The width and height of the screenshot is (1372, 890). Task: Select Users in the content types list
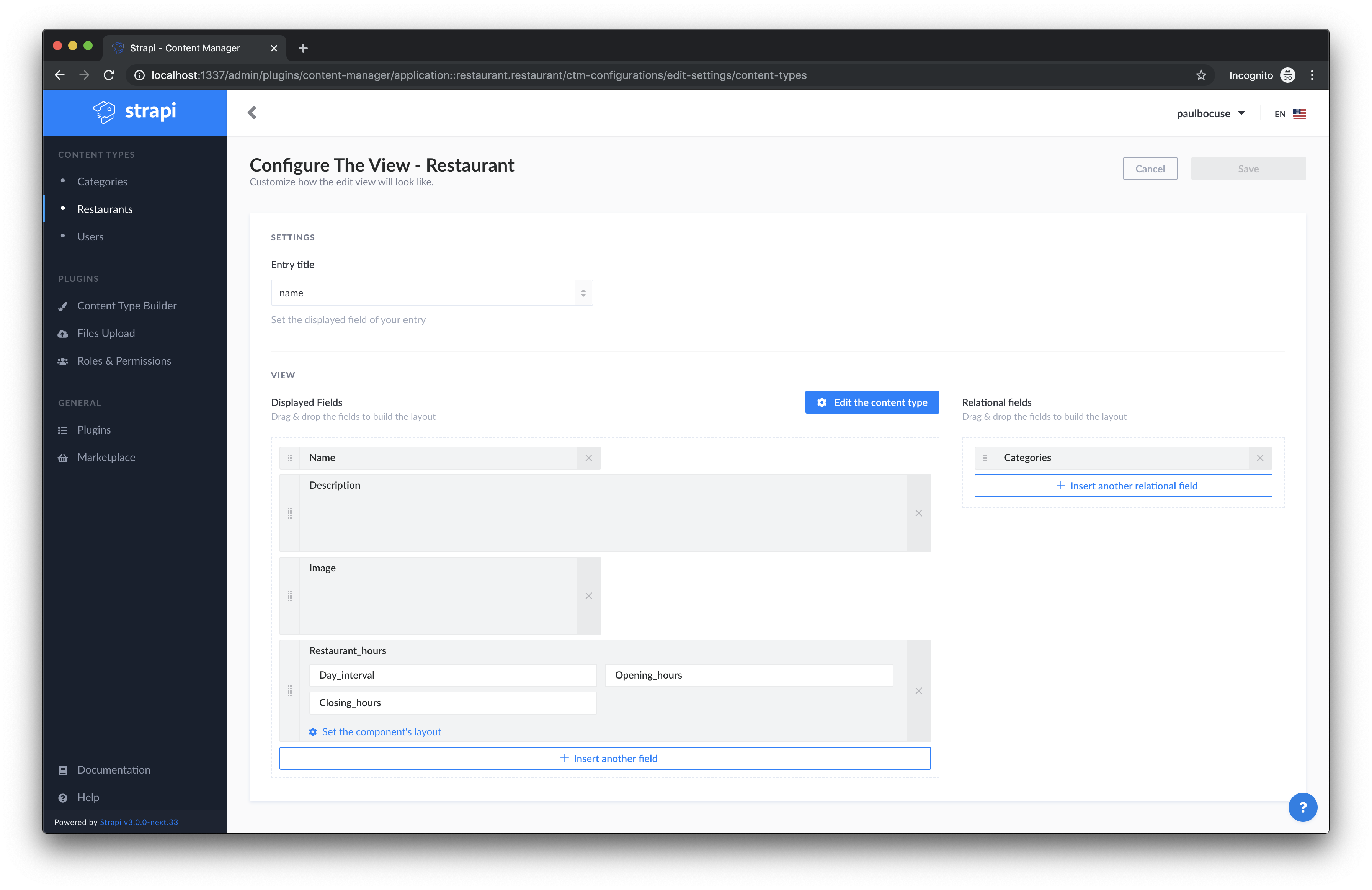click(90, 237)
